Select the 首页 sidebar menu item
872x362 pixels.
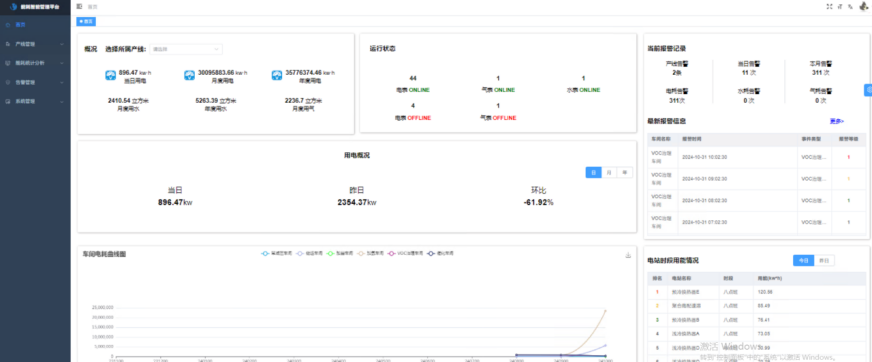coord(35,24)
